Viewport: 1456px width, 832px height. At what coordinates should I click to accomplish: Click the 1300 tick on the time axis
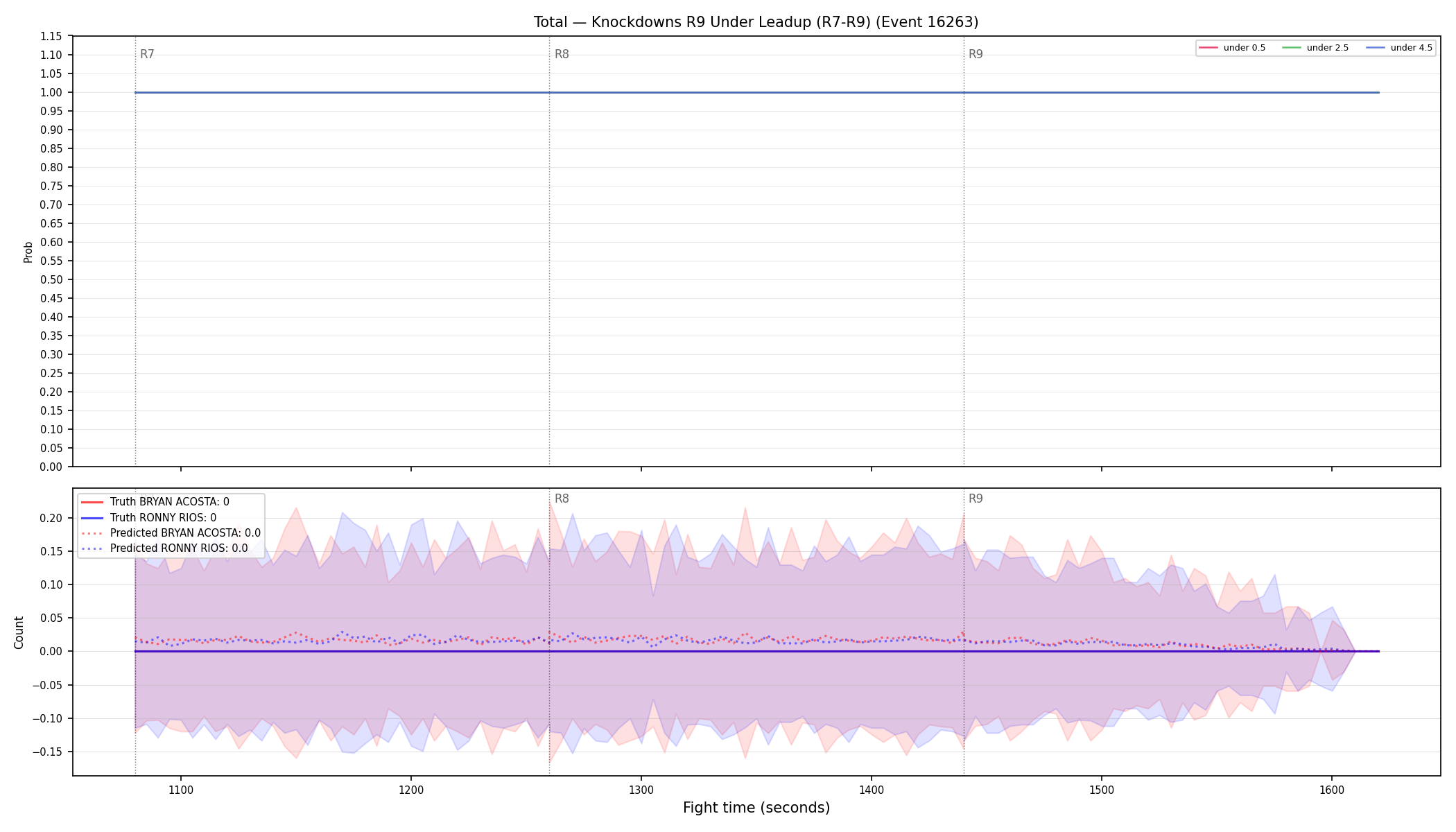(x=641, y=789)
